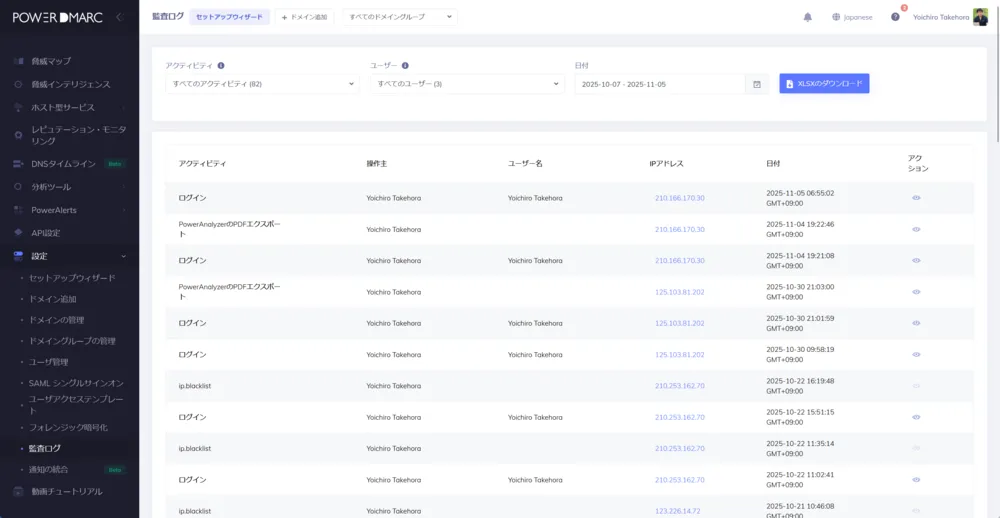
Task: Open the すべてのアクティビティ (82) dropdown
Action: coord(262,84)
